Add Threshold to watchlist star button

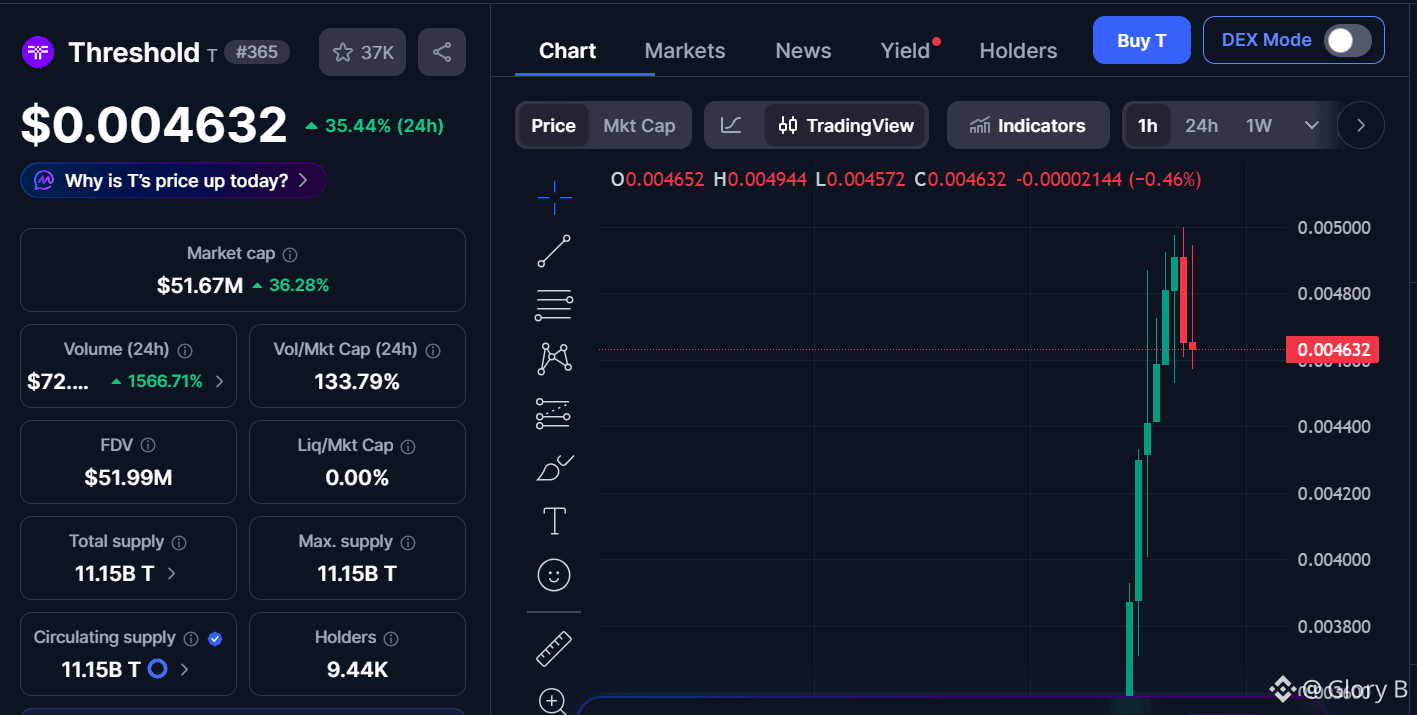pyautogui.click(x=362, y=52)
